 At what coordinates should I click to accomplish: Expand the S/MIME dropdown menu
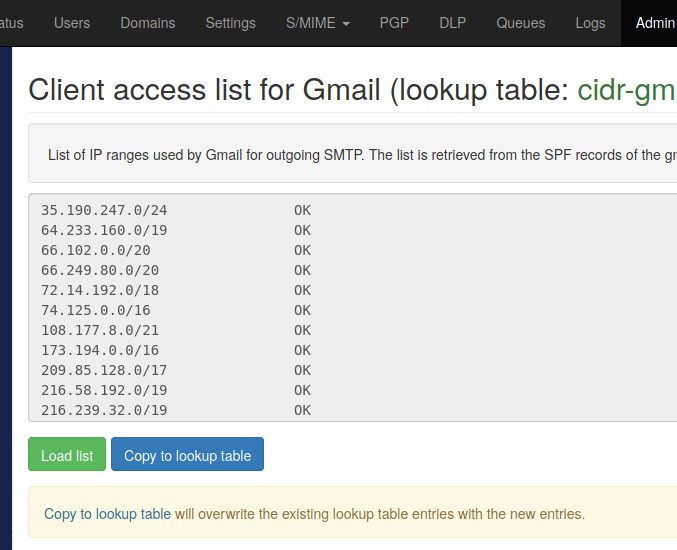[x=318, y=23]
